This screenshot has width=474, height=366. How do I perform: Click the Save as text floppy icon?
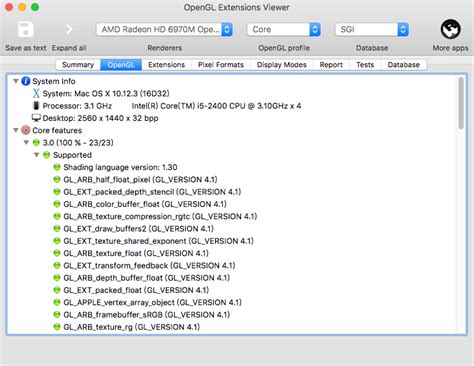coord(26,29)
